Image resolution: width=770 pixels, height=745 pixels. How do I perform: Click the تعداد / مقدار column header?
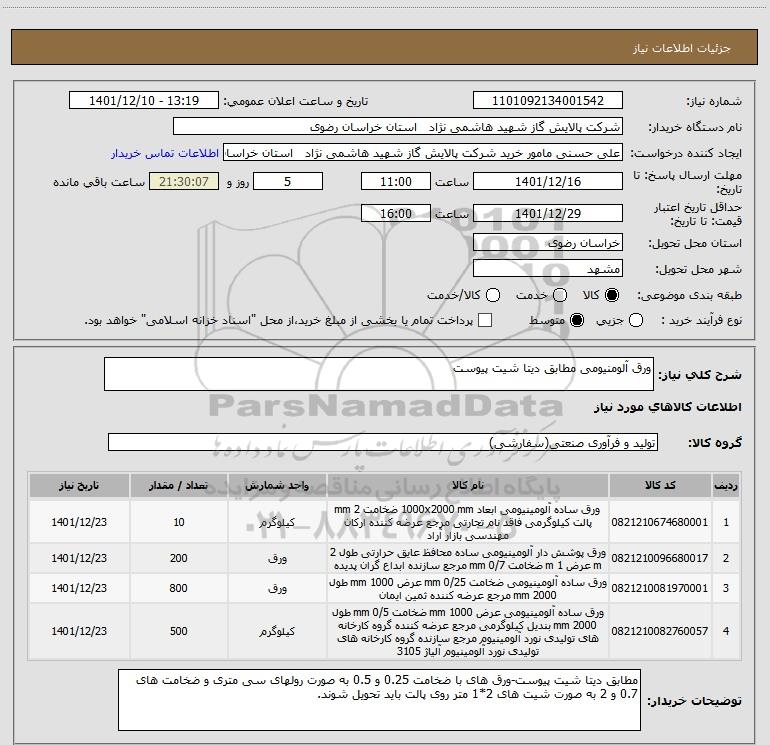click(179, 486)
